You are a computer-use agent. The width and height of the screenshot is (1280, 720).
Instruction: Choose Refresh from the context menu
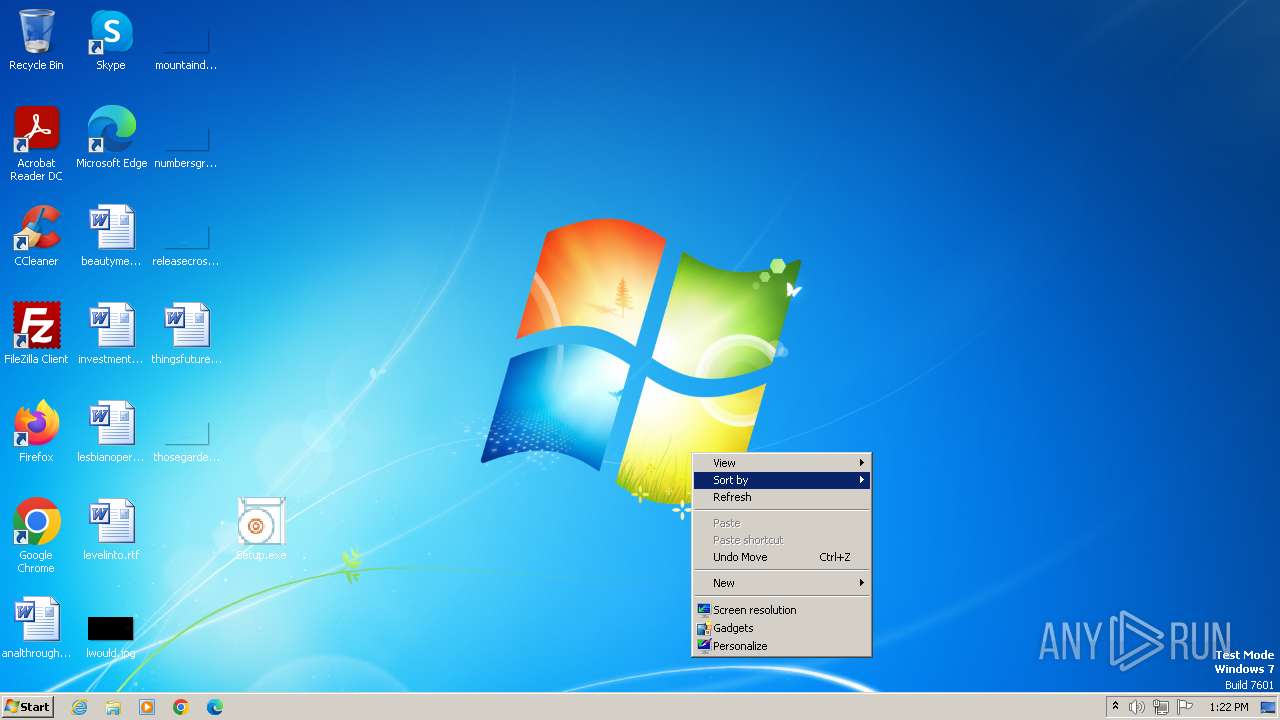pyautogui.click(x=781, y=497)
